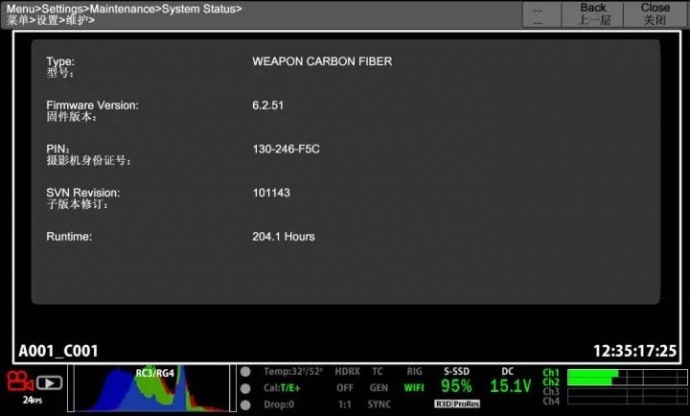Screen dimensions: 690x416
Task: Click the R3D ProRes format label
Action: coord(457,404)
